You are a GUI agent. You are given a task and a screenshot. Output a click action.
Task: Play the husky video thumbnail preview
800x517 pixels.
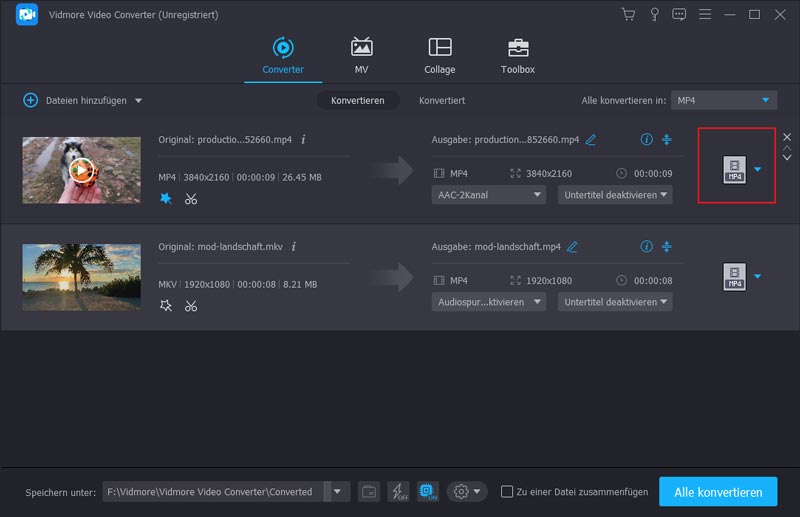pos(82,169)
